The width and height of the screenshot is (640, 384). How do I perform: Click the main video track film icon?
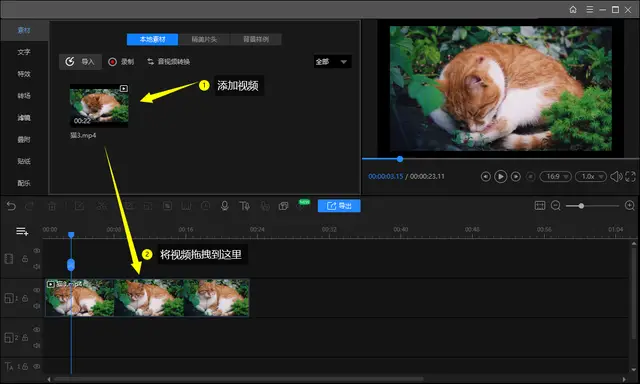9,259
